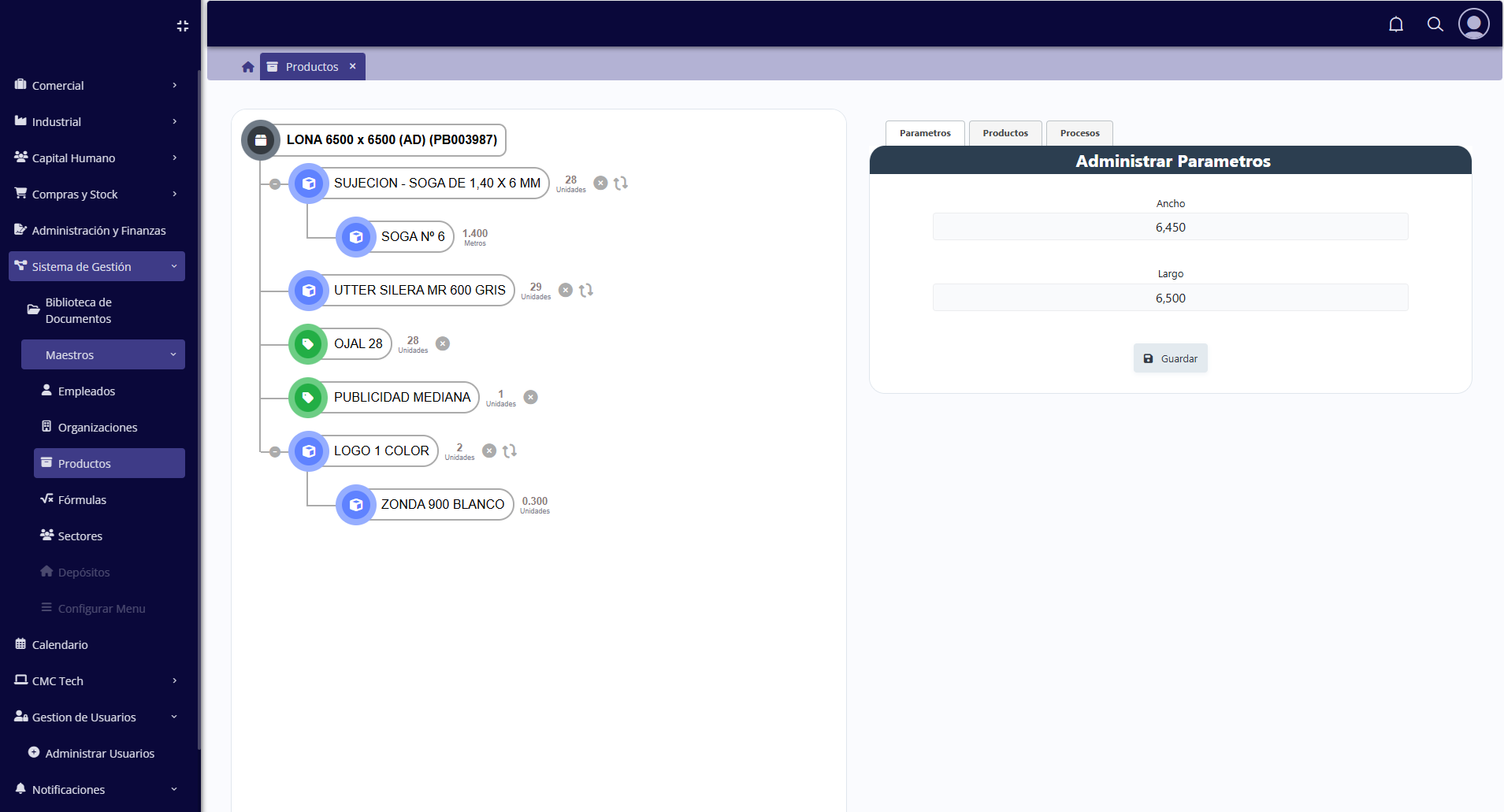Open search with the magnifier icon
1504x812 pixels.
1435,24
